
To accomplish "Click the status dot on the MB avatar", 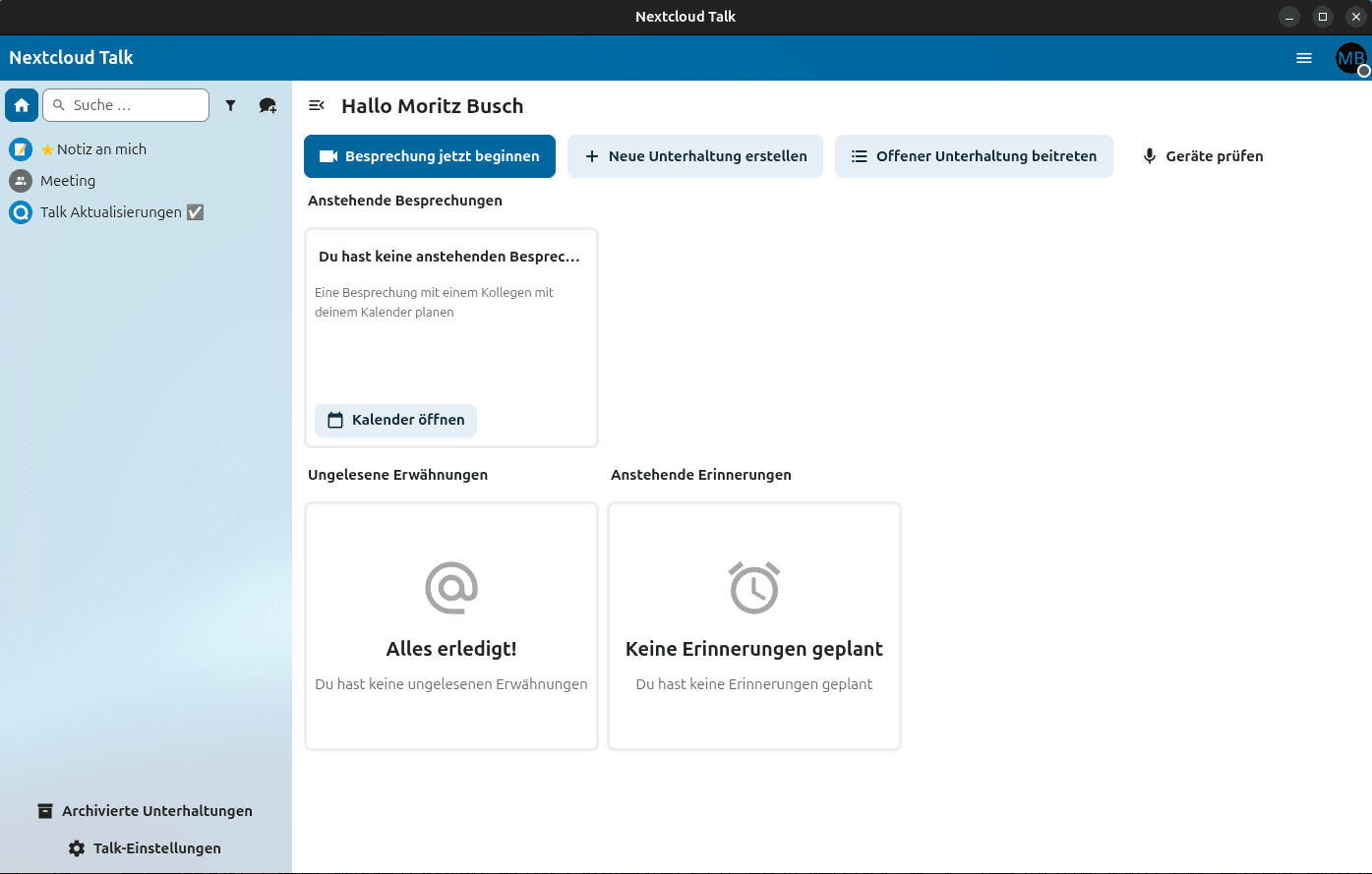I will click(1364, 71).
